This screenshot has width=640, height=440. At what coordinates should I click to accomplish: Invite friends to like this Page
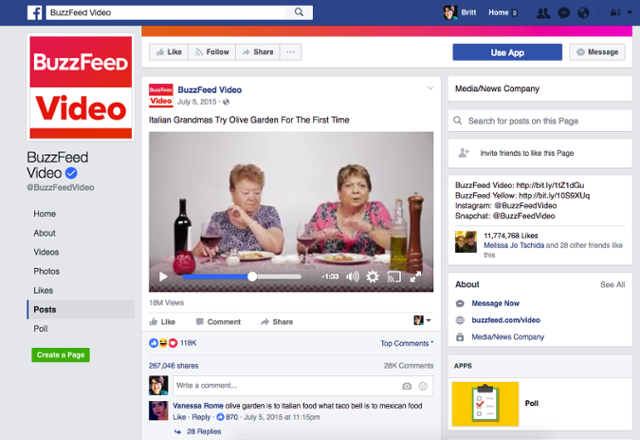[540, 153]
